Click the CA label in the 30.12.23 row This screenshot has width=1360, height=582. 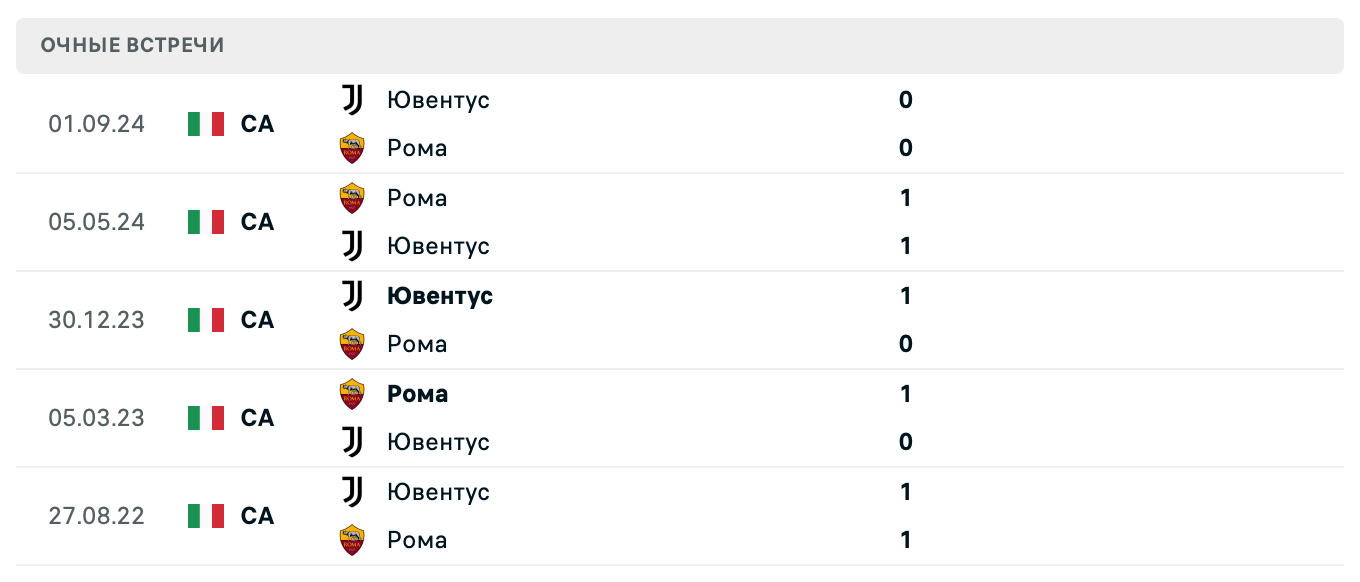coord(258,320)
